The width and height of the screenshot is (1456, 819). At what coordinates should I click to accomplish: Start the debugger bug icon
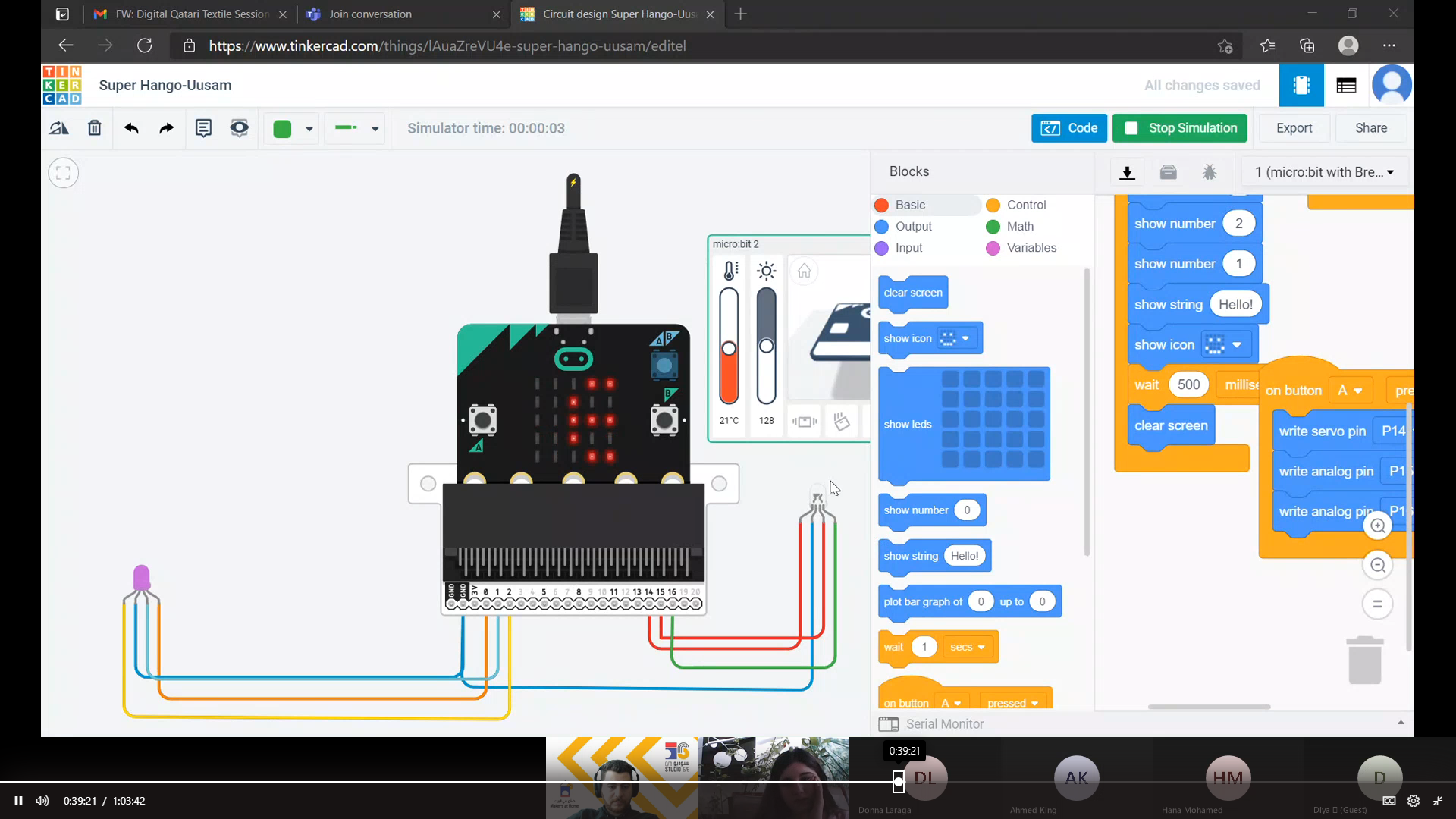[x=1210, y=172]
